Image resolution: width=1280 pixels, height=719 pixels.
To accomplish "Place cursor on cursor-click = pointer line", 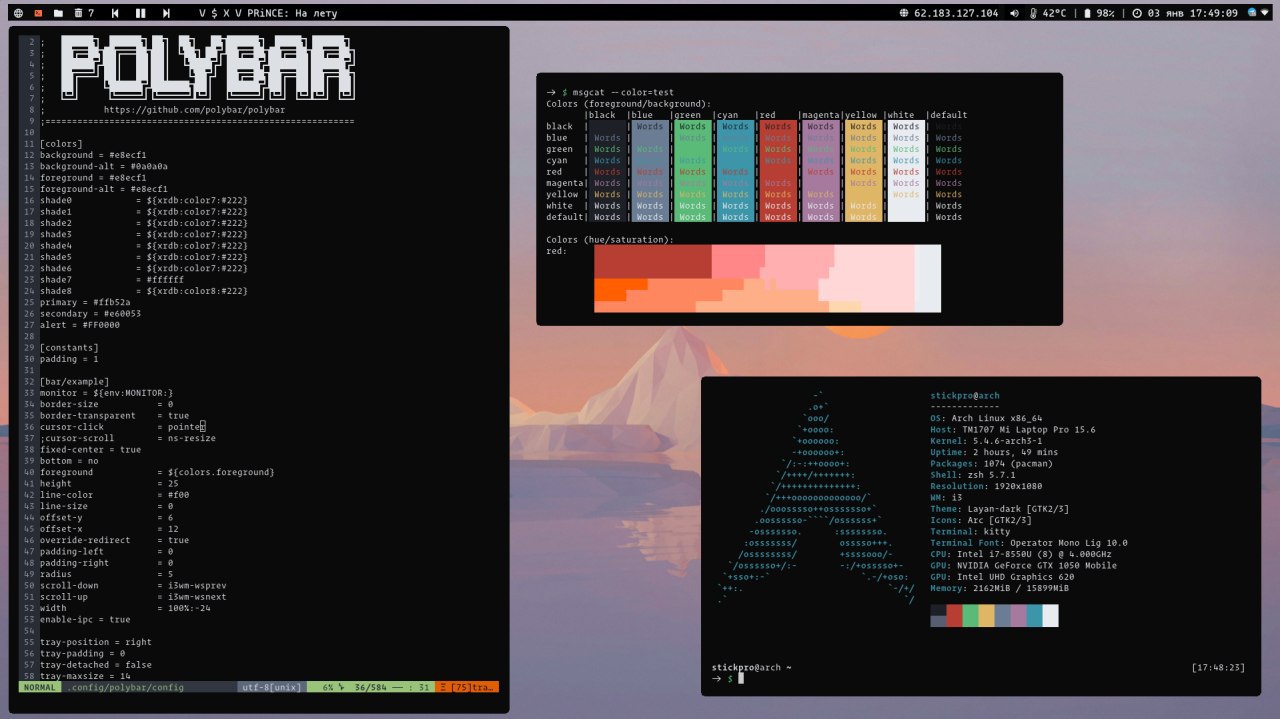I will pyautogui.click(x=122, y=427).
